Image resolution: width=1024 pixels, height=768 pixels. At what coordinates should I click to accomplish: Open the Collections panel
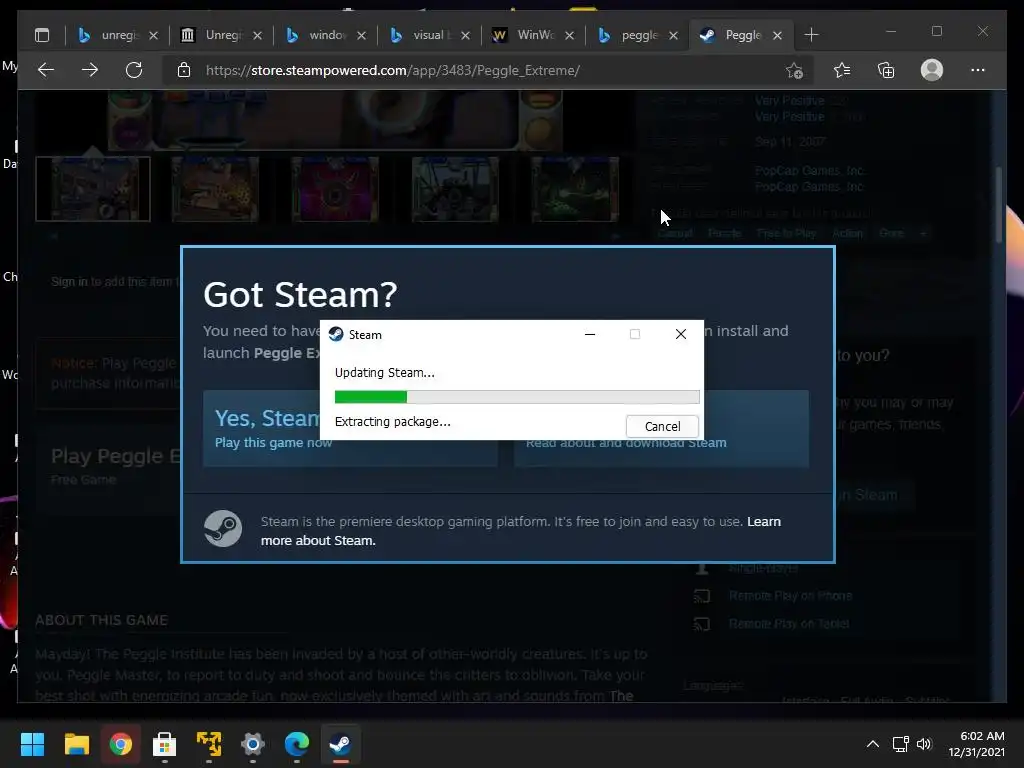(x=886, y=70)
